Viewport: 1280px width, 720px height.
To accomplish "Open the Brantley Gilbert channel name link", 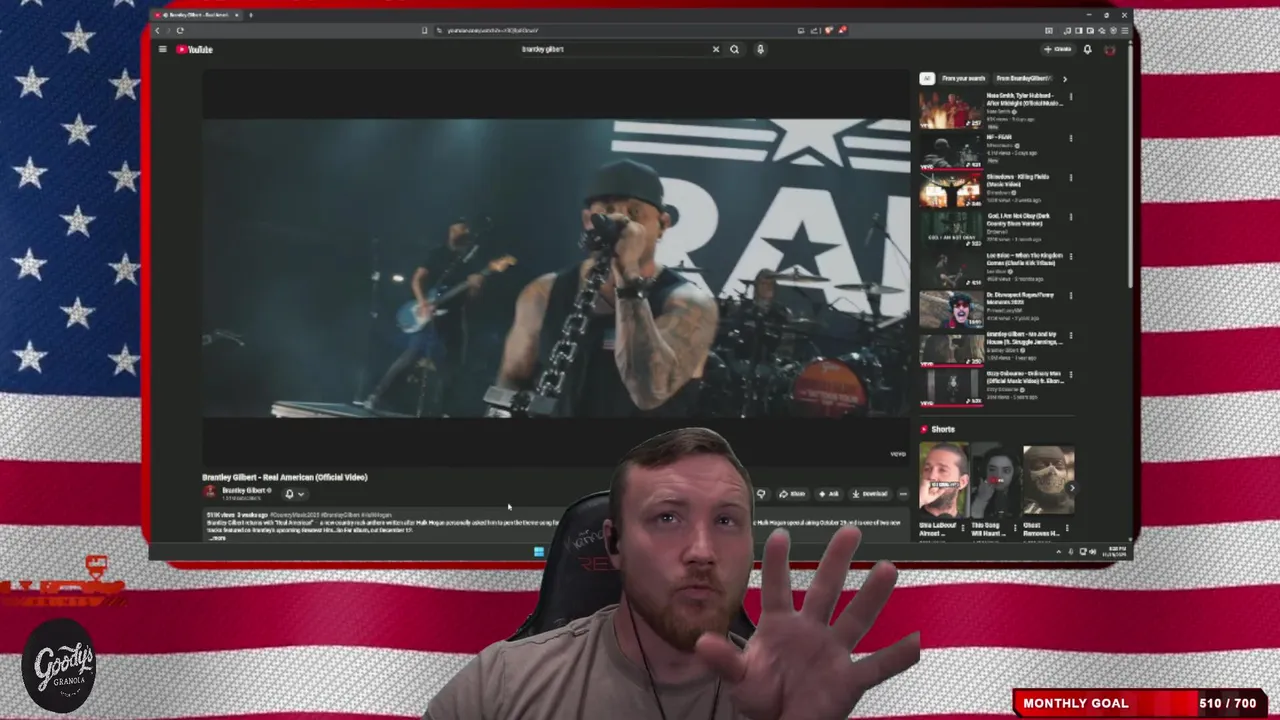I will [x=243, y=490].
